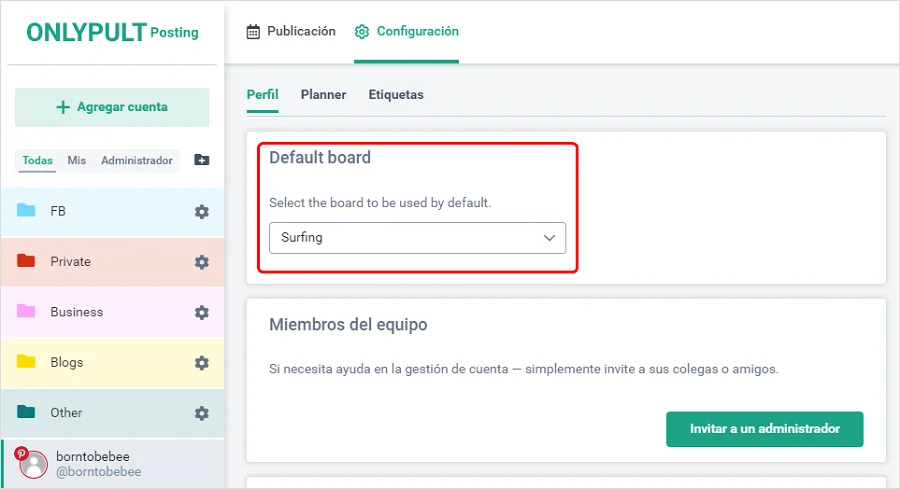Open the Publicación tab
This screenshot has height=489, width=900.
point(291,32)
